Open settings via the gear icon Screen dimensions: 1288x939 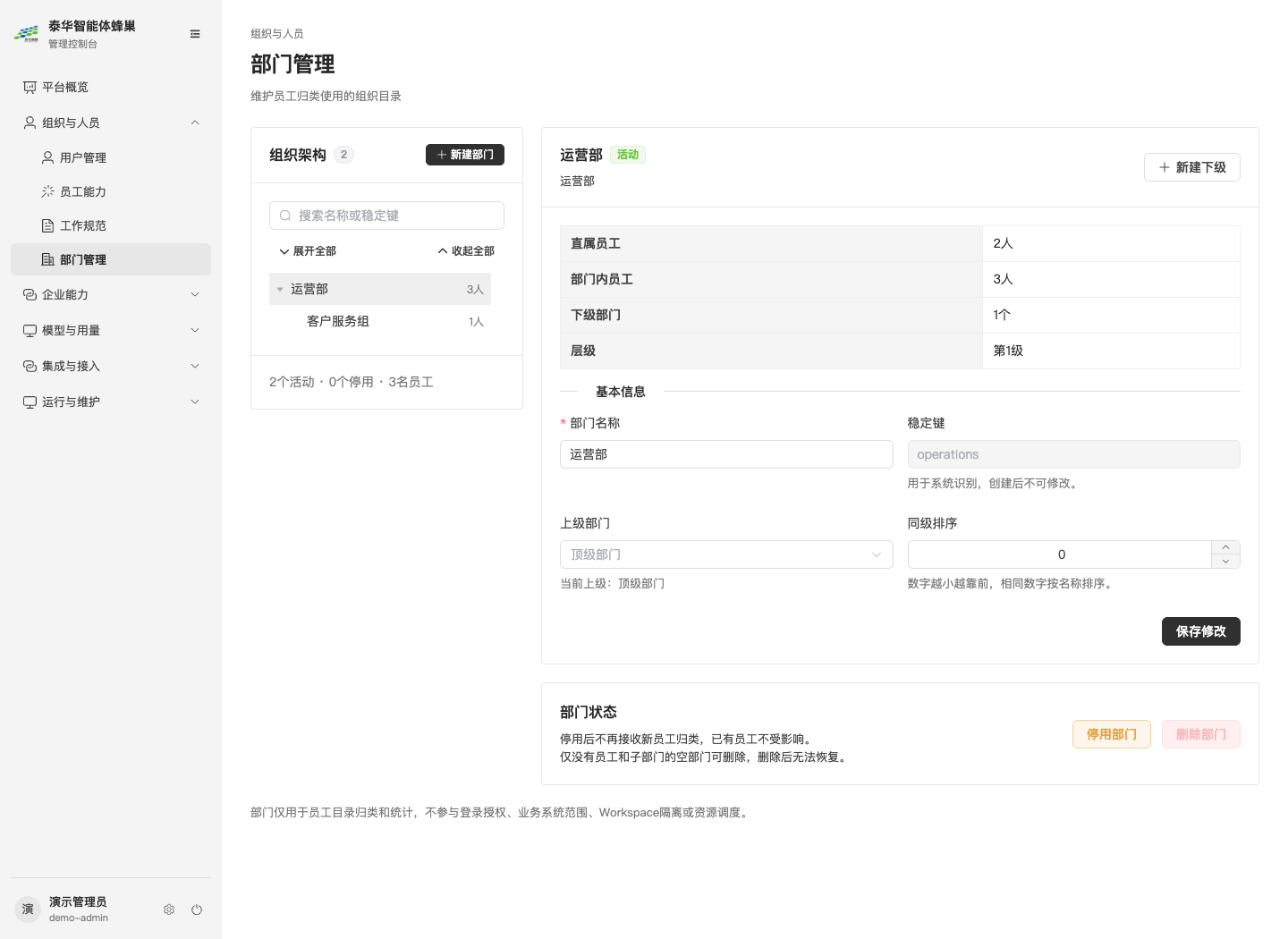pos(169,909)
